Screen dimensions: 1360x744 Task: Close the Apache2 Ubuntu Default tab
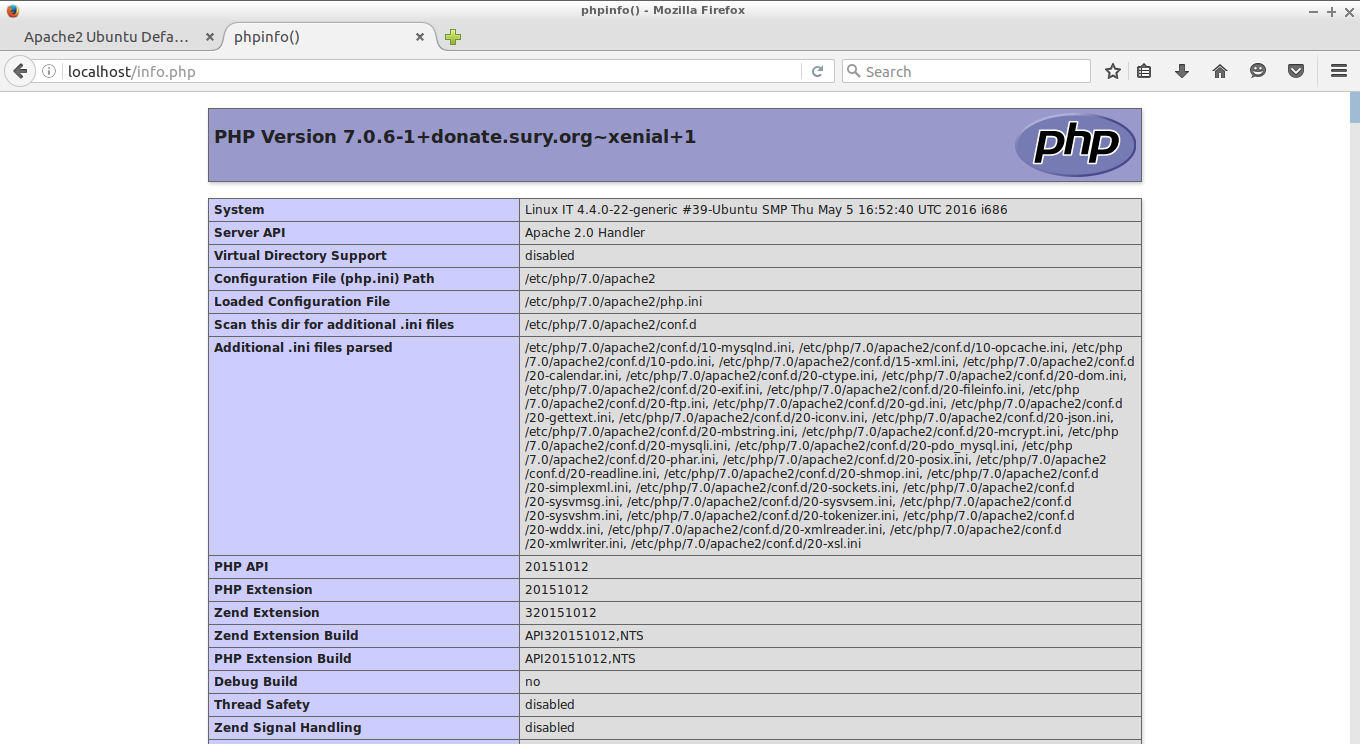210,37
